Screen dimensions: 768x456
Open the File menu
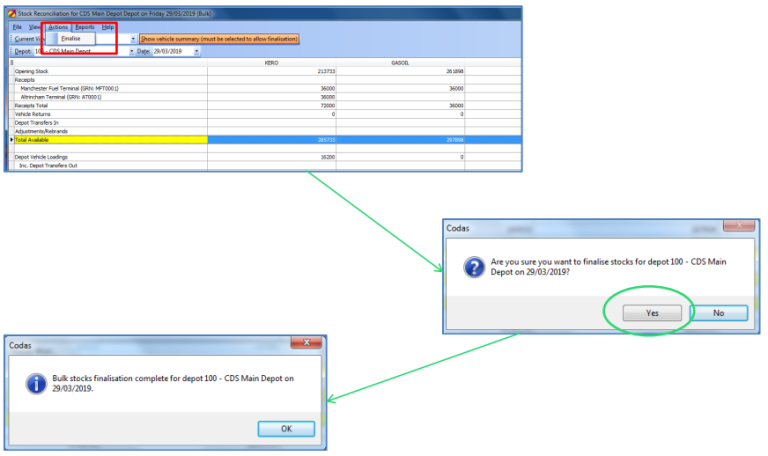point(17,27)
